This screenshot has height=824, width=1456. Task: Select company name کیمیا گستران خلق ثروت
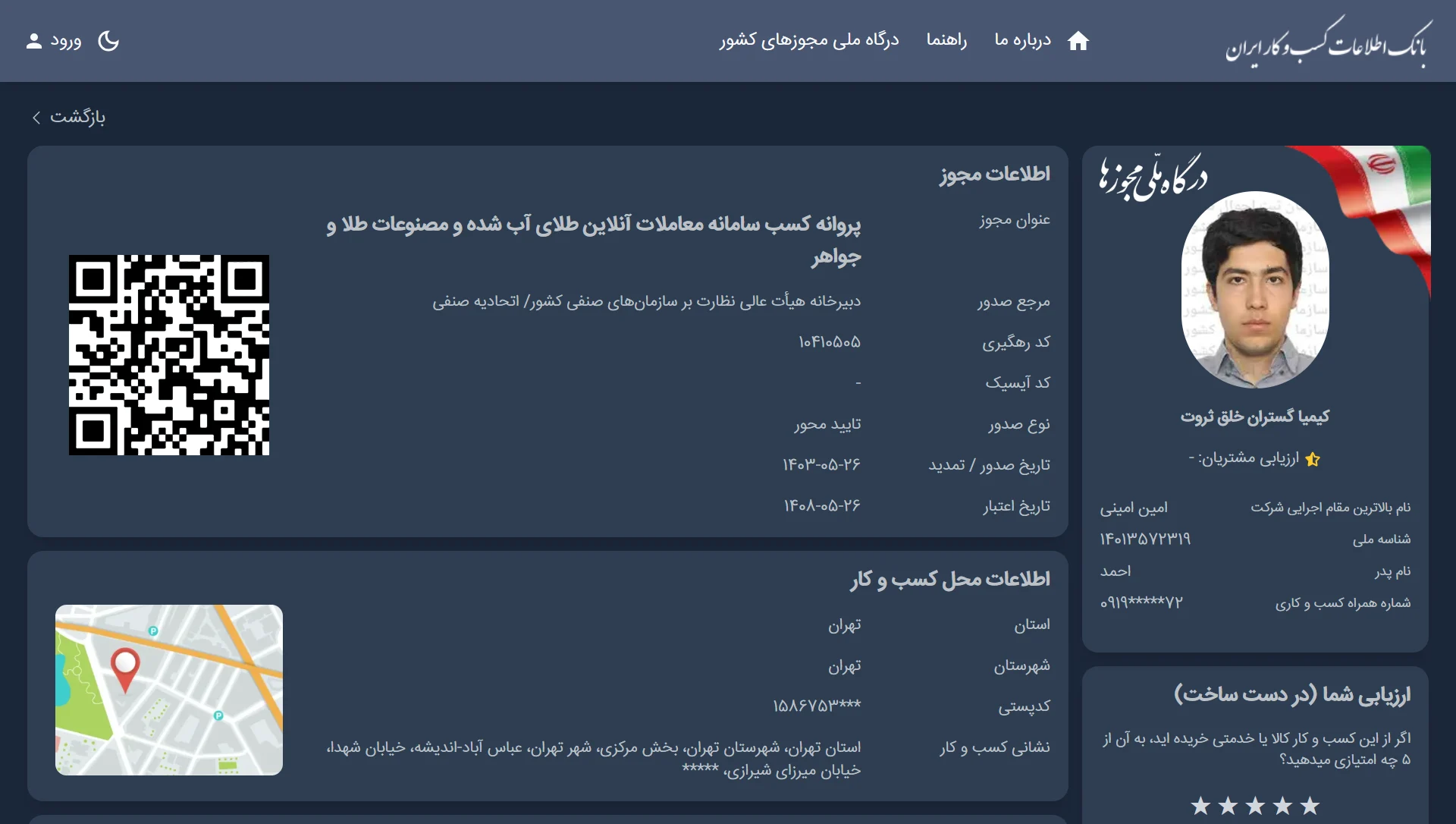click(1255, 417)
